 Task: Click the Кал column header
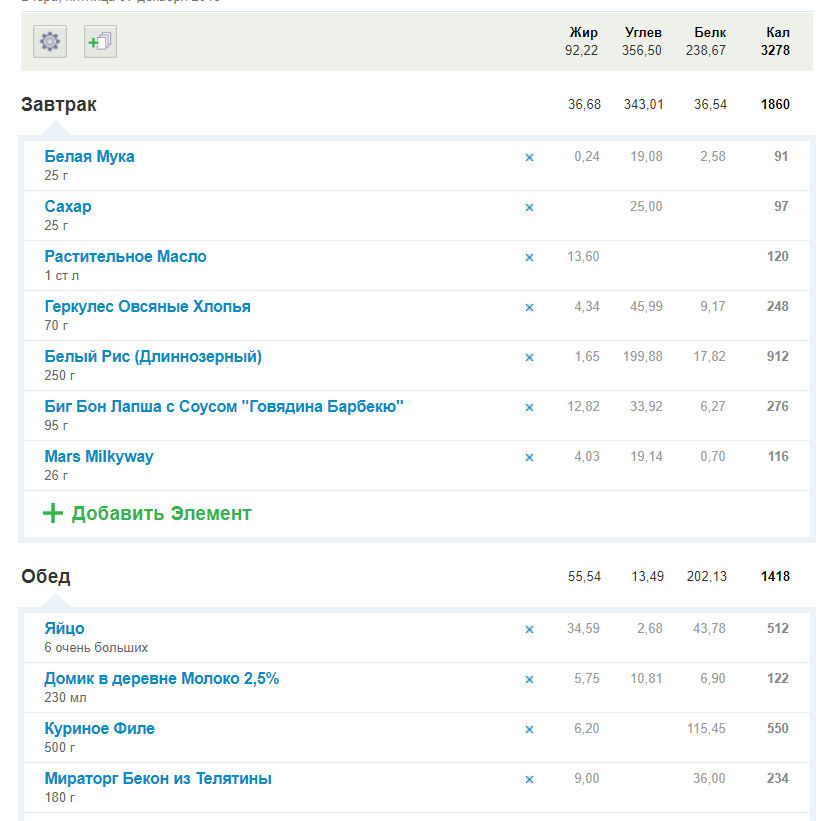point(777,32)
